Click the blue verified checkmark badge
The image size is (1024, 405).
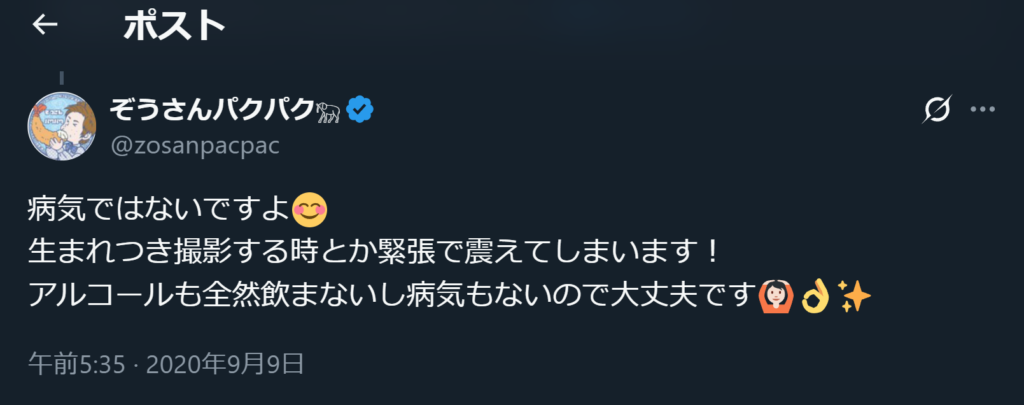tap(360, 110)
